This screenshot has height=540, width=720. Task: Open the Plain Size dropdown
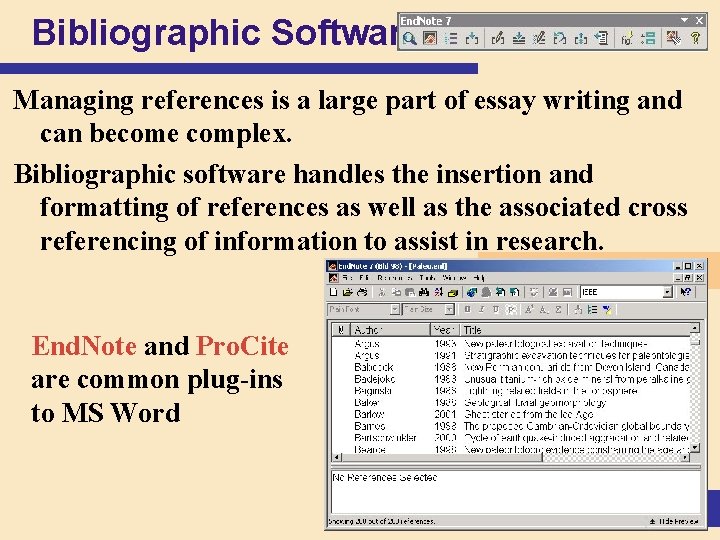coord(450,309)
